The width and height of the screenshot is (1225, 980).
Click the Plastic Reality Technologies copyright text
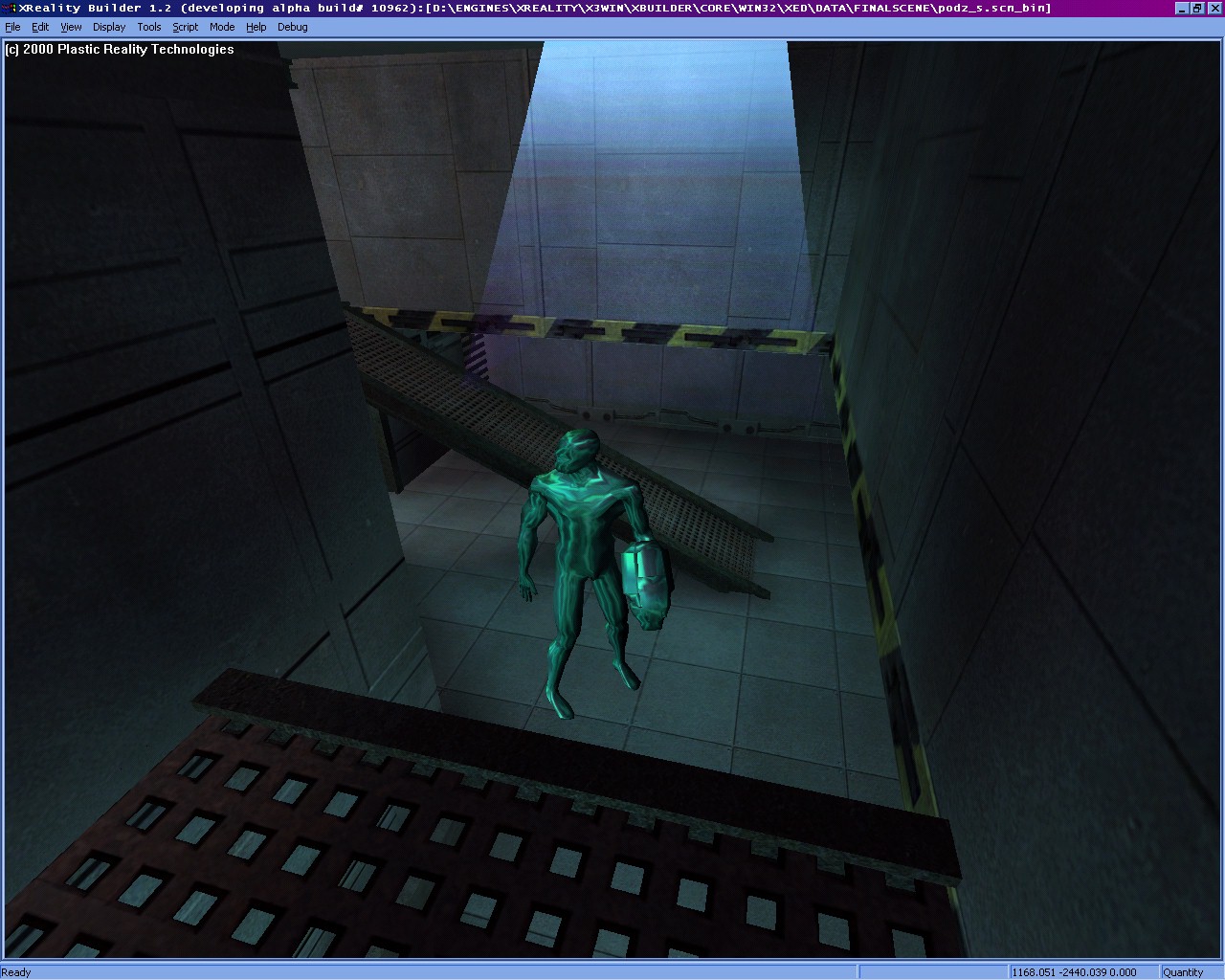[120, 49]
